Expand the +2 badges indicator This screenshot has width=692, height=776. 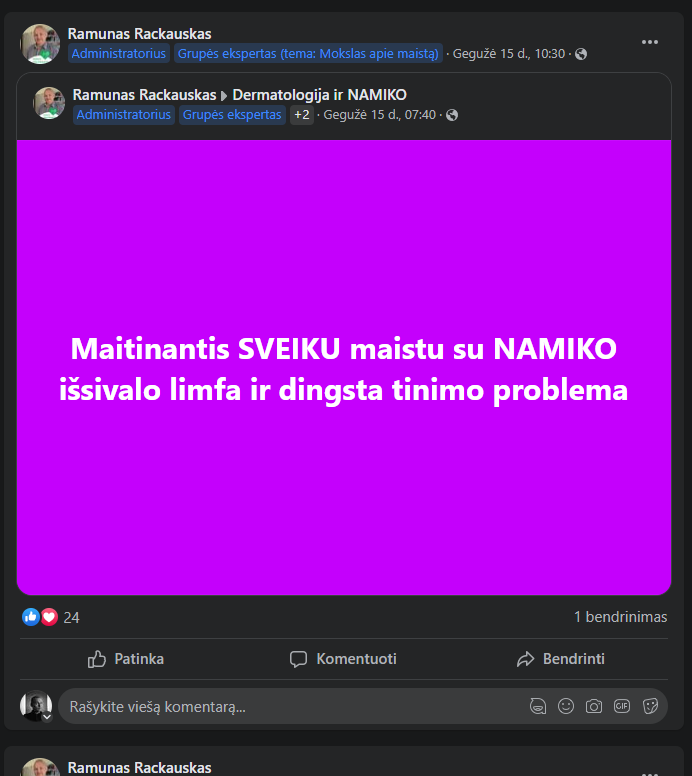(x=302, y=115)
